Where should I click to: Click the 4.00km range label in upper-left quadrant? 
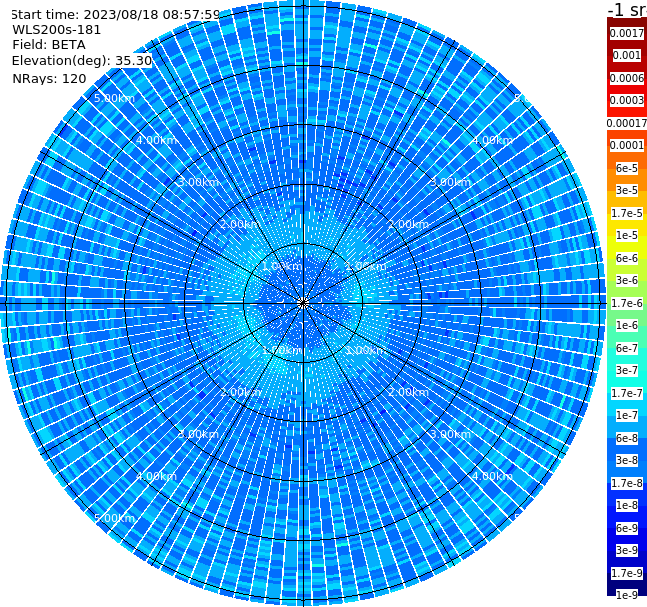pyautogui.click(x=156, y=140)
